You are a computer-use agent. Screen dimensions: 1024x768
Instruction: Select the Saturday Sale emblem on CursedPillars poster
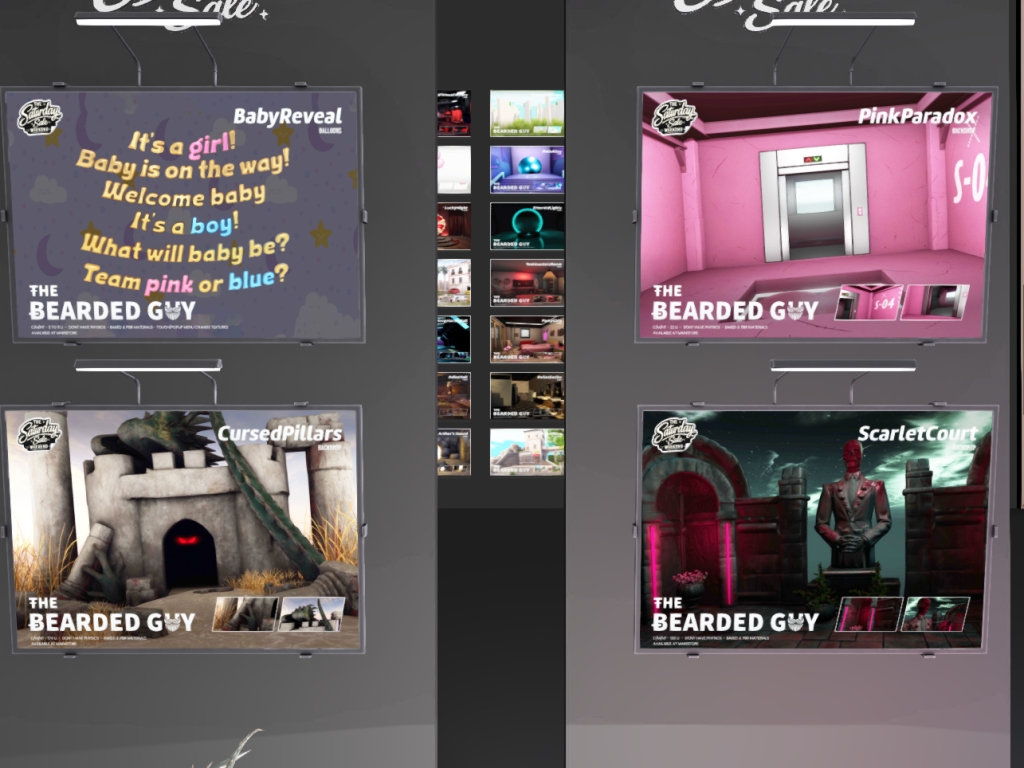tap(40, 435)
